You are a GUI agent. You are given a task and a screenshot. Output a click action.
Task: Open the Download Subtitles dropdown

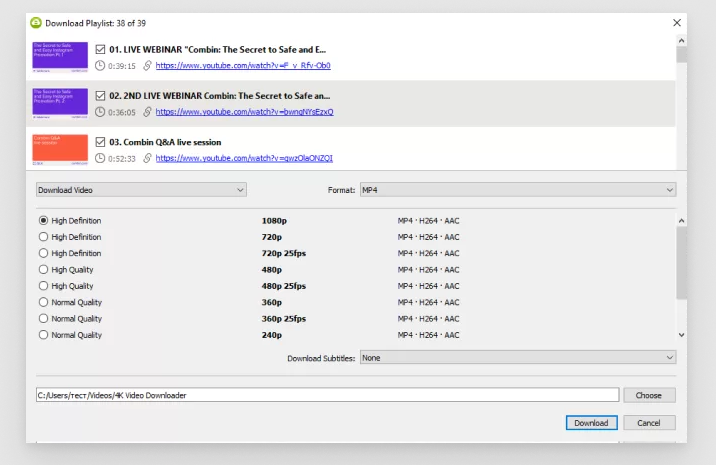coord(517,357)
